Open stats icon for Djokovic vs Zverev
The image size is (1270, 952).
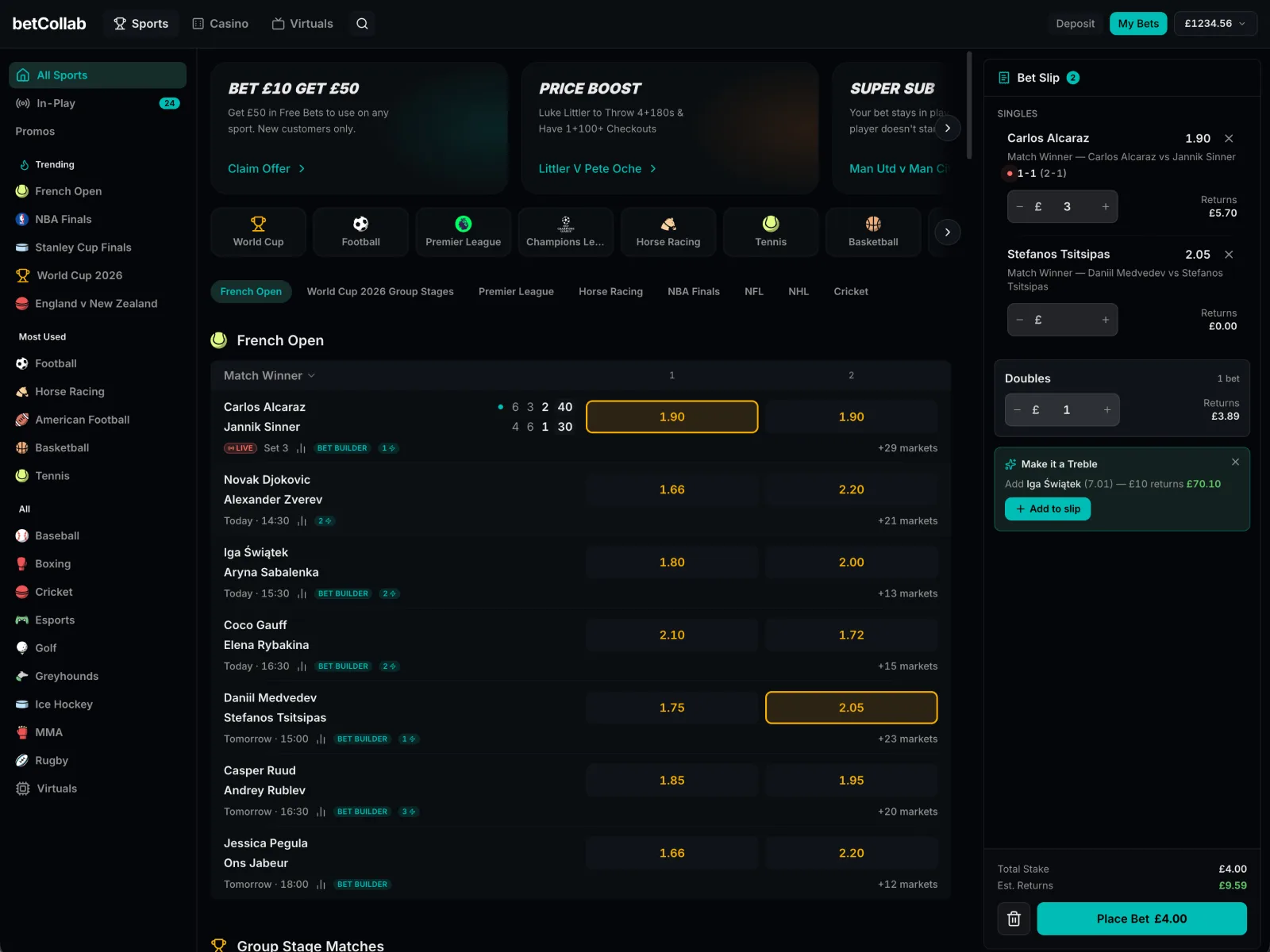coord(302,521)
